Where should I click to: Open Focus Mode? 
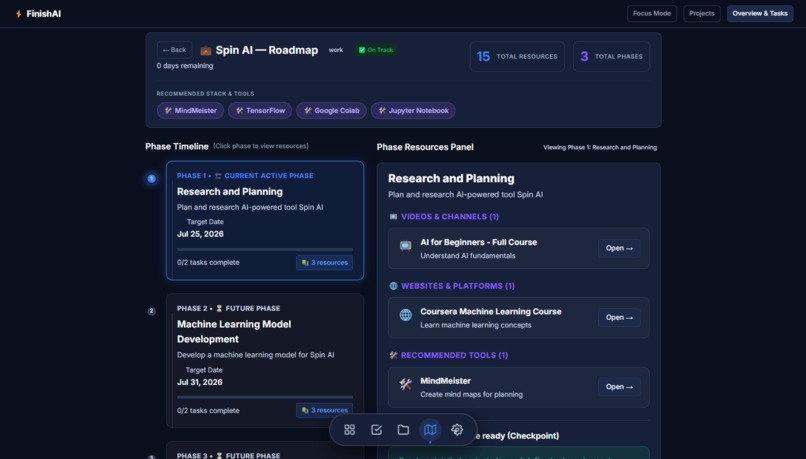(652, 13)
